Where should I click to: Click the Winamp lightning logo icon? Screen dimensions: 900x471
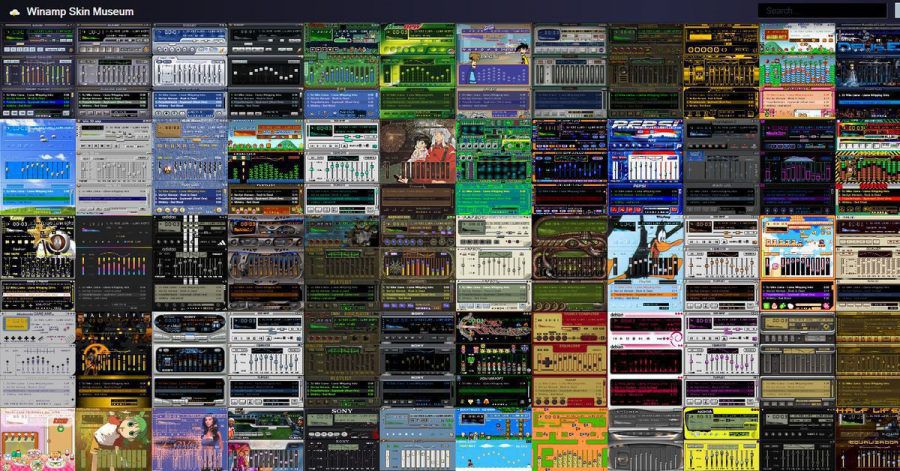coord(14,11)
